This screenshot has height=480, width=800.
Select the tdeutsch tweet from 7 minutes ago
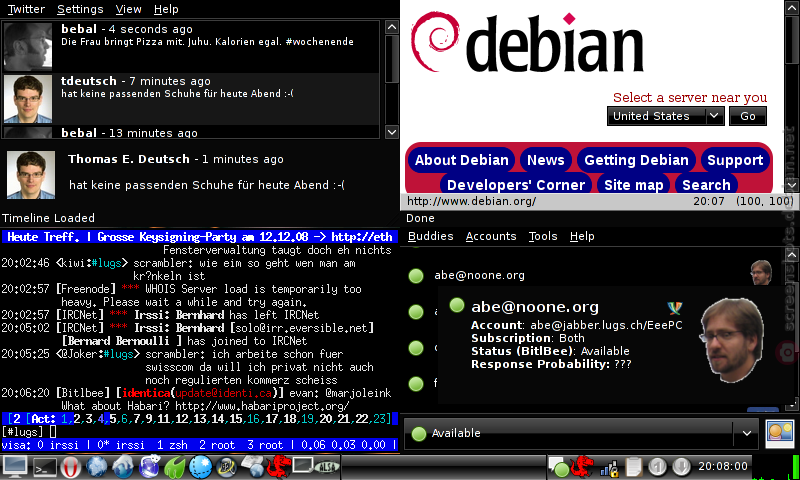(191, 99)
